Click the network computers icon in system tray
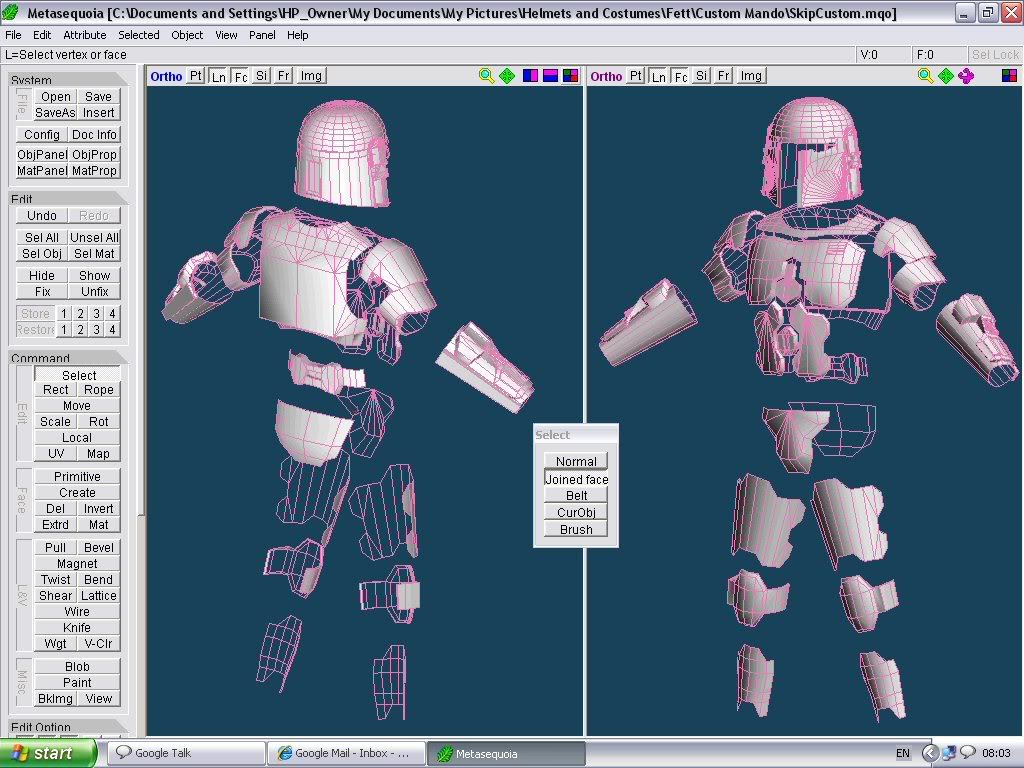The width and height of the screenshot is (1024, 768). point(949,753)
